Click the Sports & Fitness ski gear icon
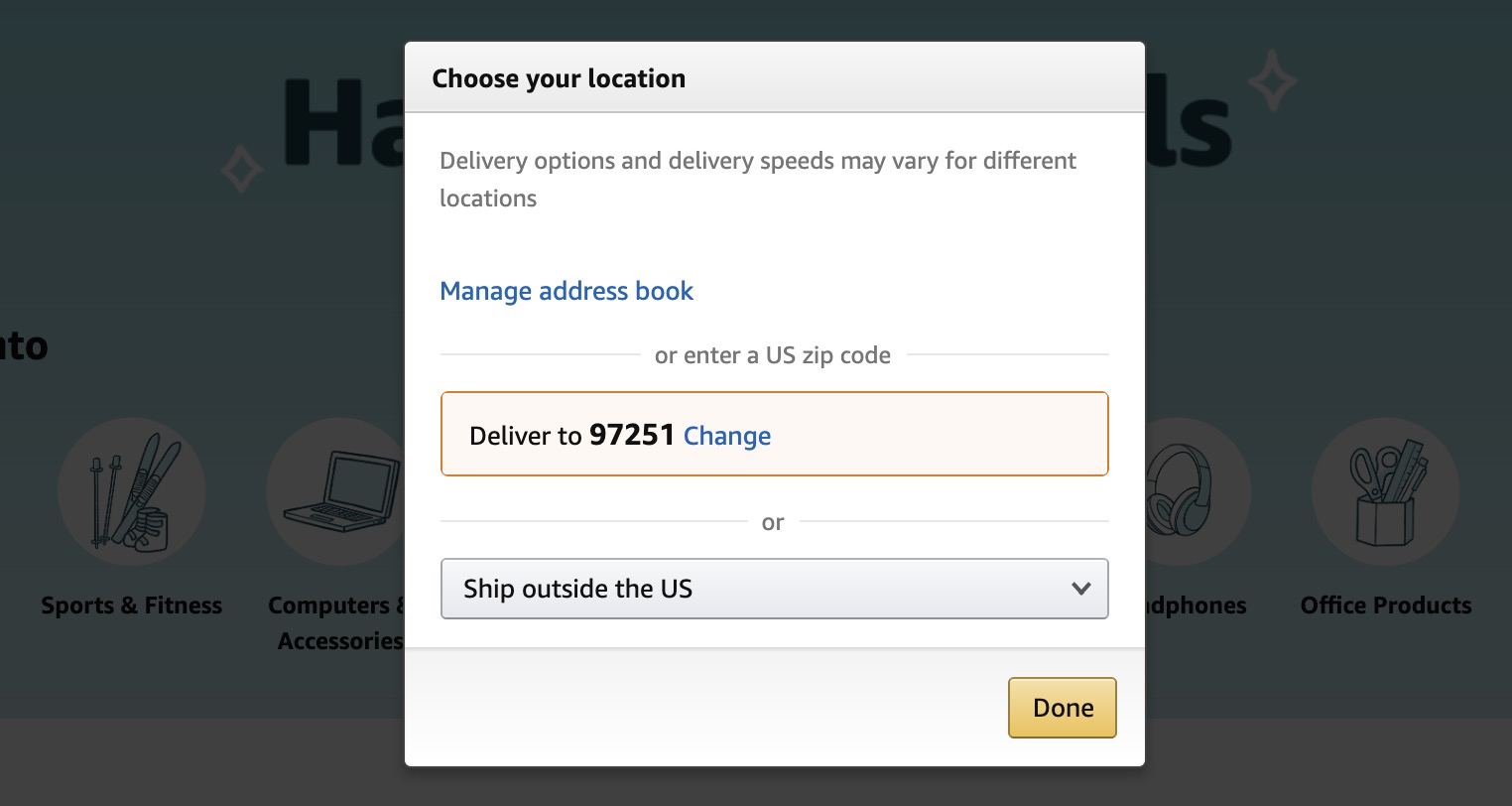1512x806 pixels. click(x=132, y=491)
